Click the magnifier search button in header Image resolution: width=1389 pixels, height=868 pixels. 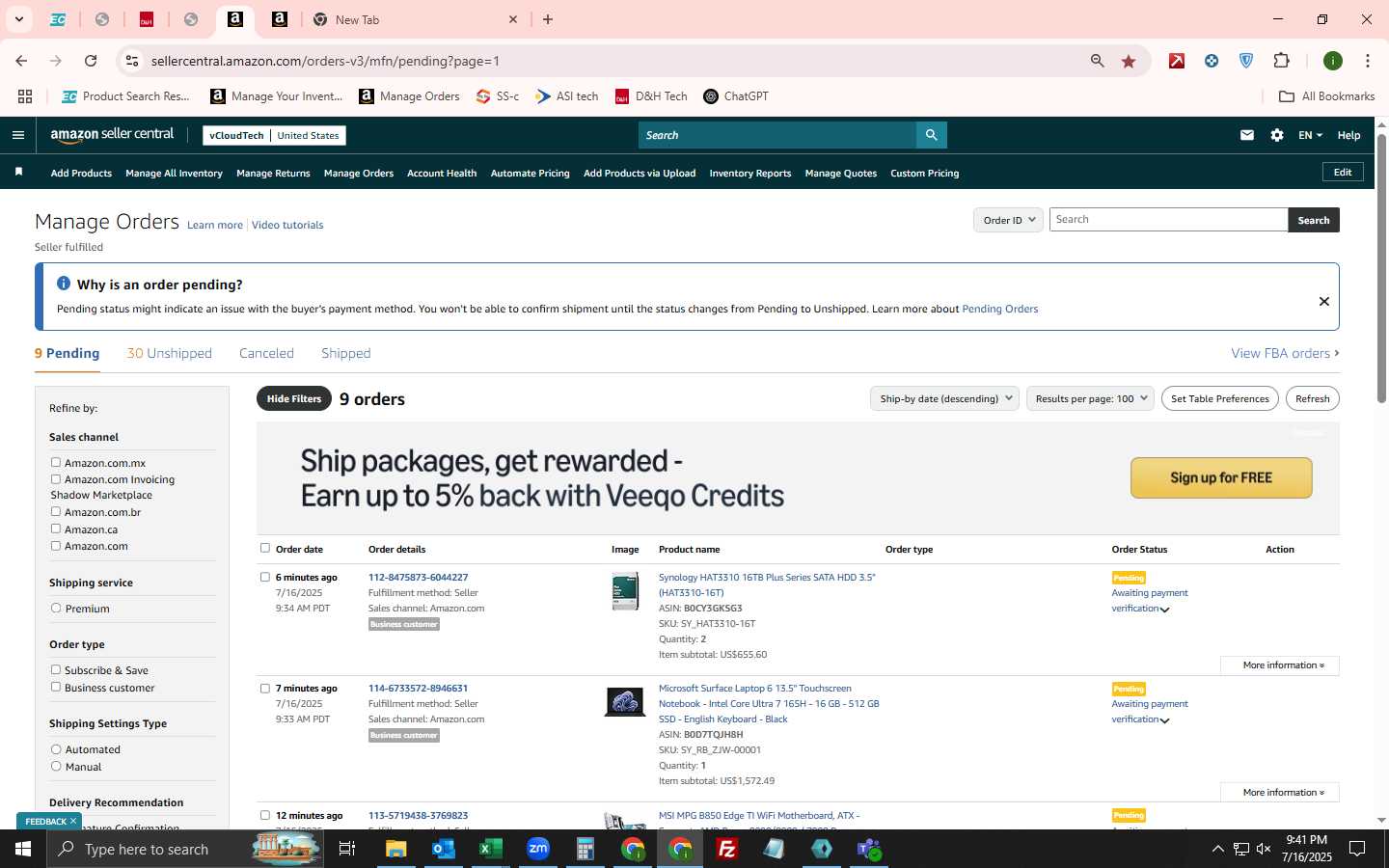tap(931, 135)
